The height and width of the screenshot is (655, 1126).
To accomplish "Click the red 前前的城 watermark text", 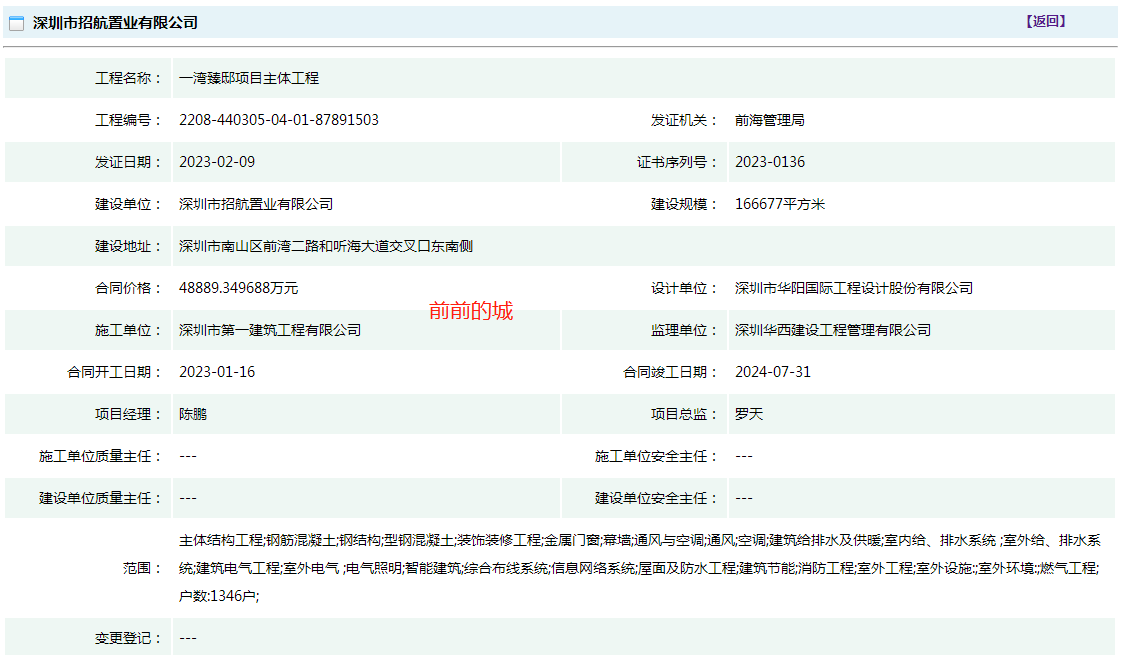I will (471, 311).
